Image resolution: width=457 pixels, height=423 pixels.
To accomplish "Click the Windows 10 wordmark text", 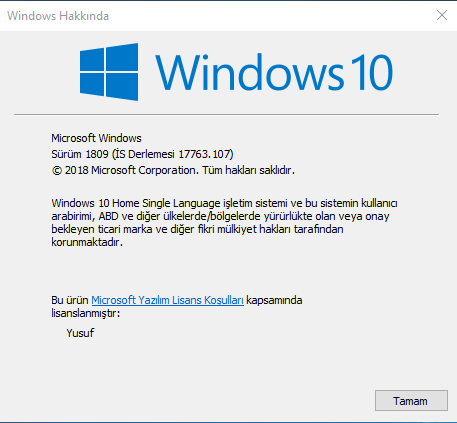I will [274, 72].
